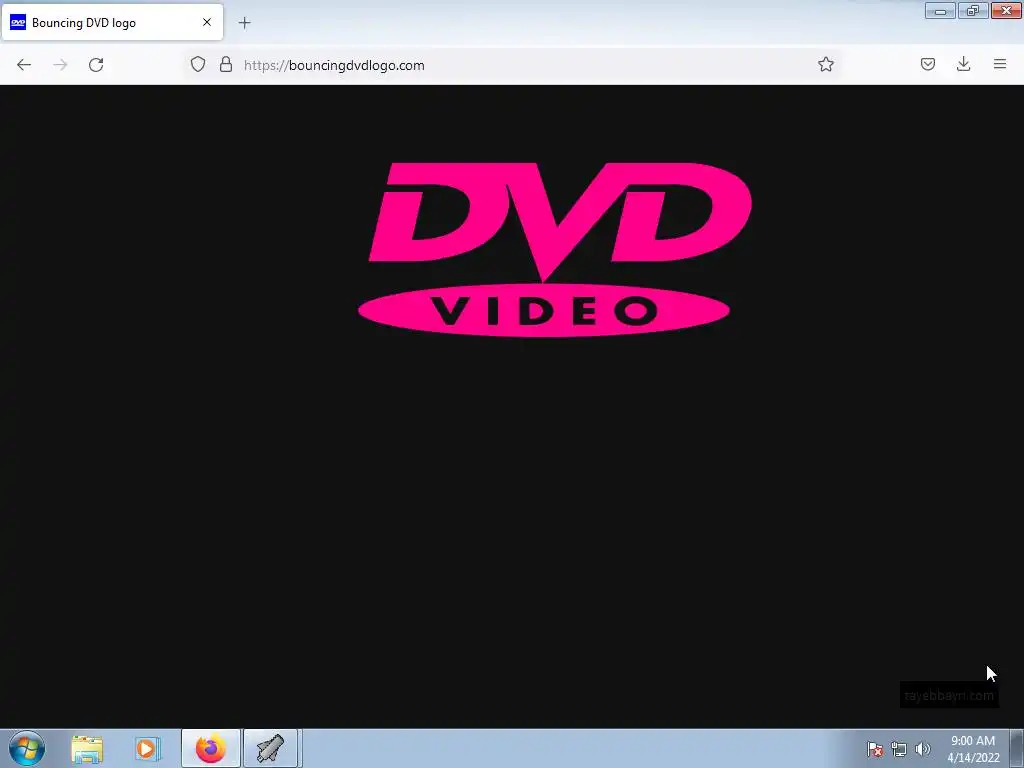This screenshot has height=768, width=1024.
Task: Open the clock showing 9:00 AM
Action: click(x=973, y=748)
